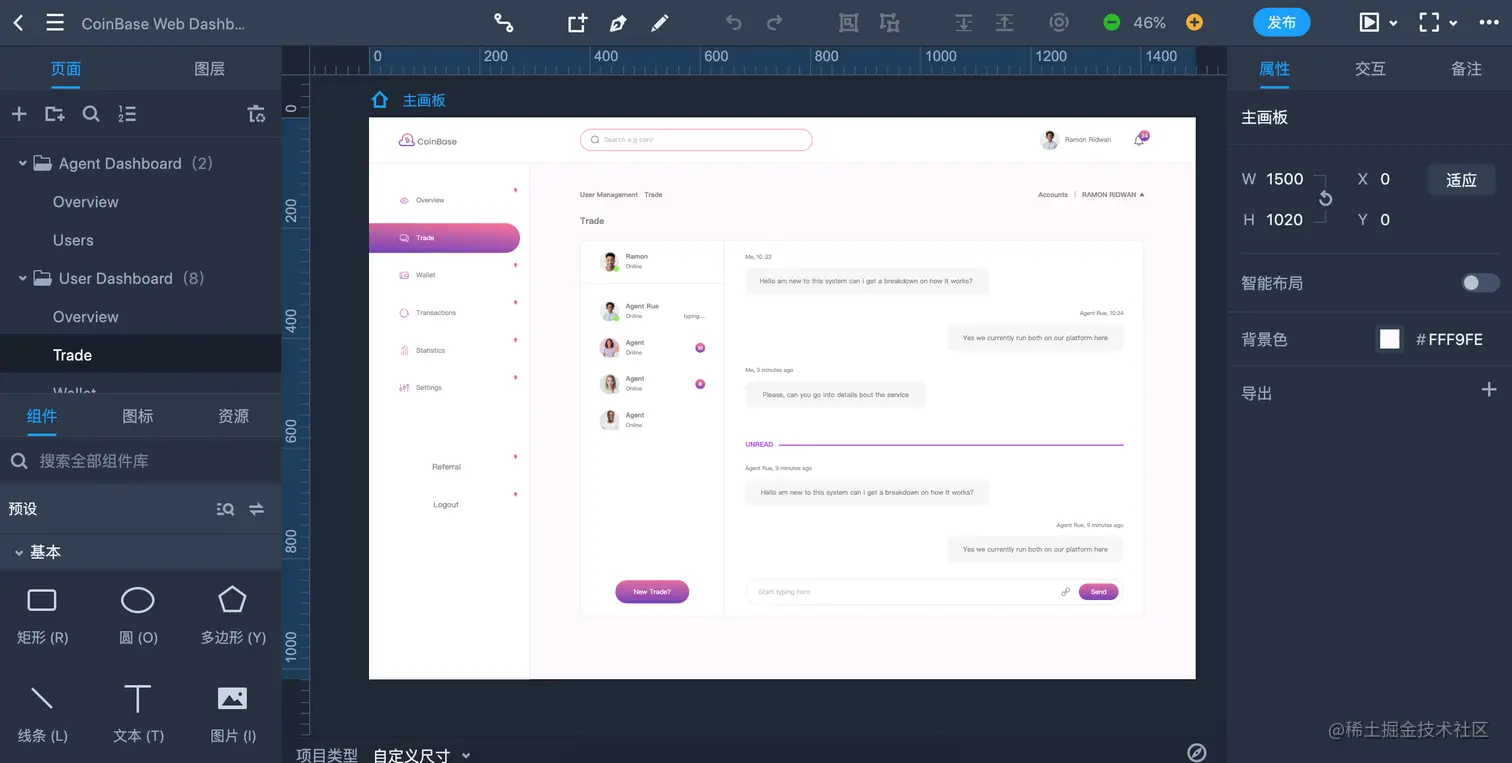This screenshot has height=763, width=1512.
Task: Select the Pen tool
Action: 618,22
